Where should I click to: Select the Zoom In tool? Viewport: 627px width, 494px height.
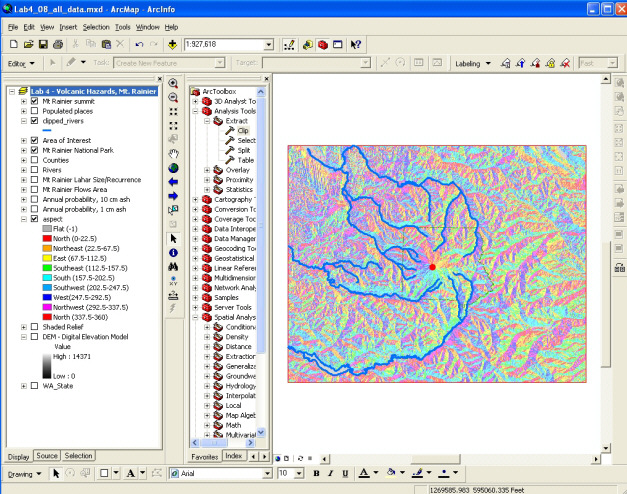tap(173, 83)
